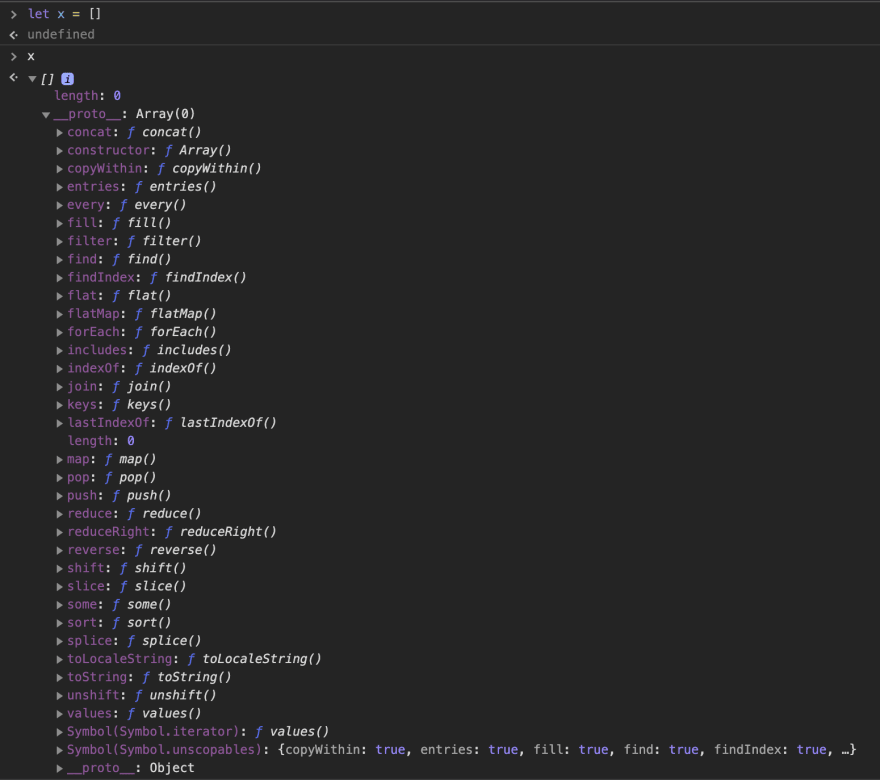The image size is (880, 780).
Task: Click the 'ƒ concat()' function value
Action: (x=164, y=132)
